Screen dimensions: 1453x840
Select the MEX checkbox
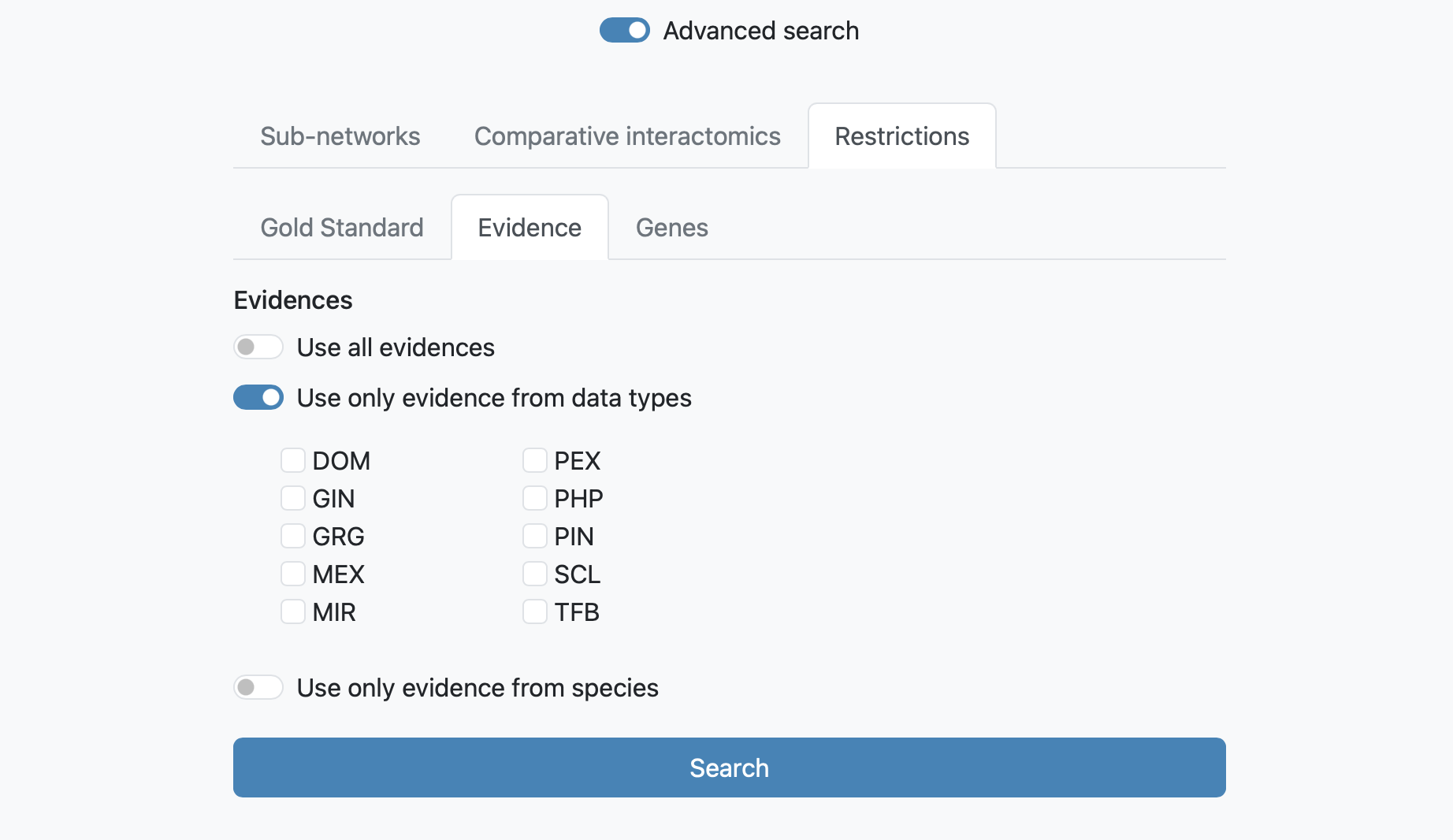pyautogui.click(x=293, y=574)
